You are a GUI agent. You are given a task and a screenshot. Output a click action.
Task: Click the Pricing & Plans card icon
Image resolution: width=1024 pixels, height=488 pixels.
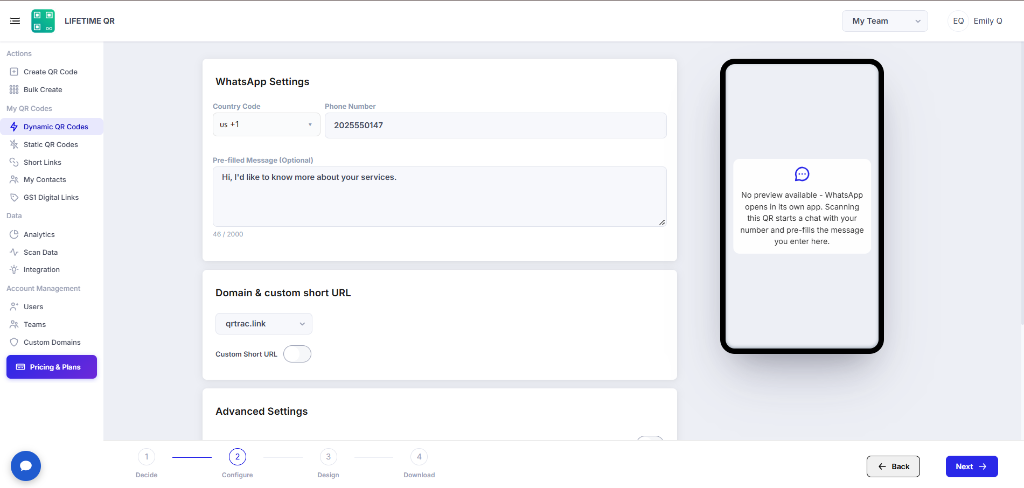[x=20, y=367]
